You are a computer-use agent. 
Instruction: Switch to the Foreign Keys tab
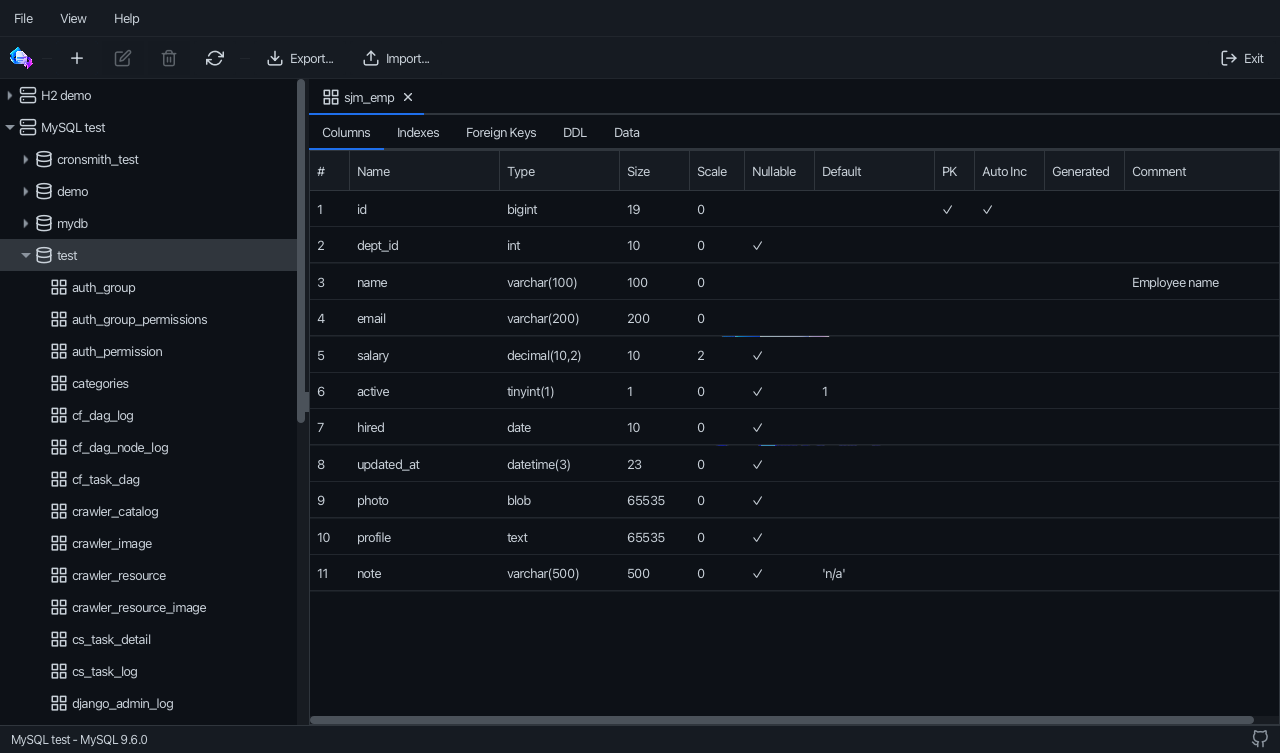click(501, 132)
